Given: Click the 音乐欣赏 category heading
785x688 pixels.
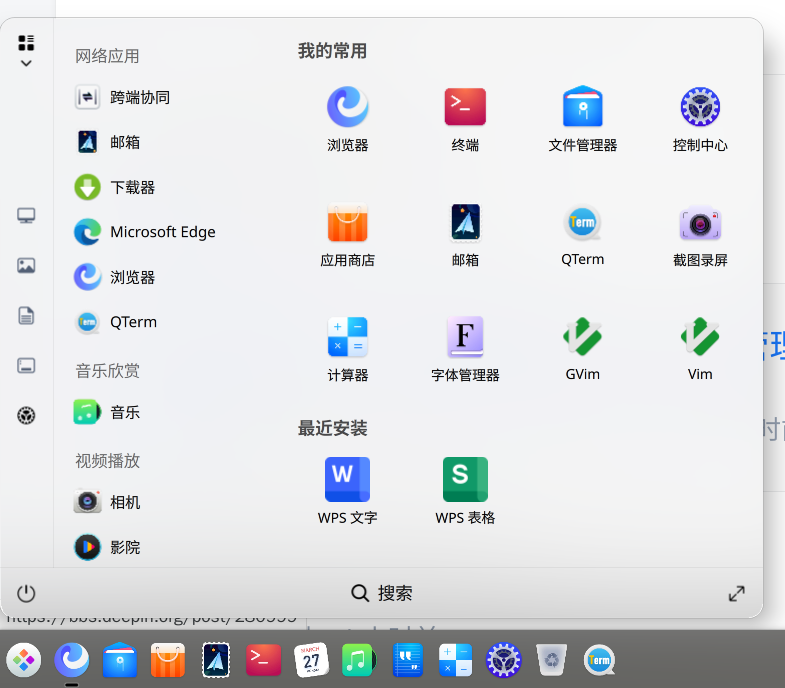Looking at the screenshot, I should (107, 371).
